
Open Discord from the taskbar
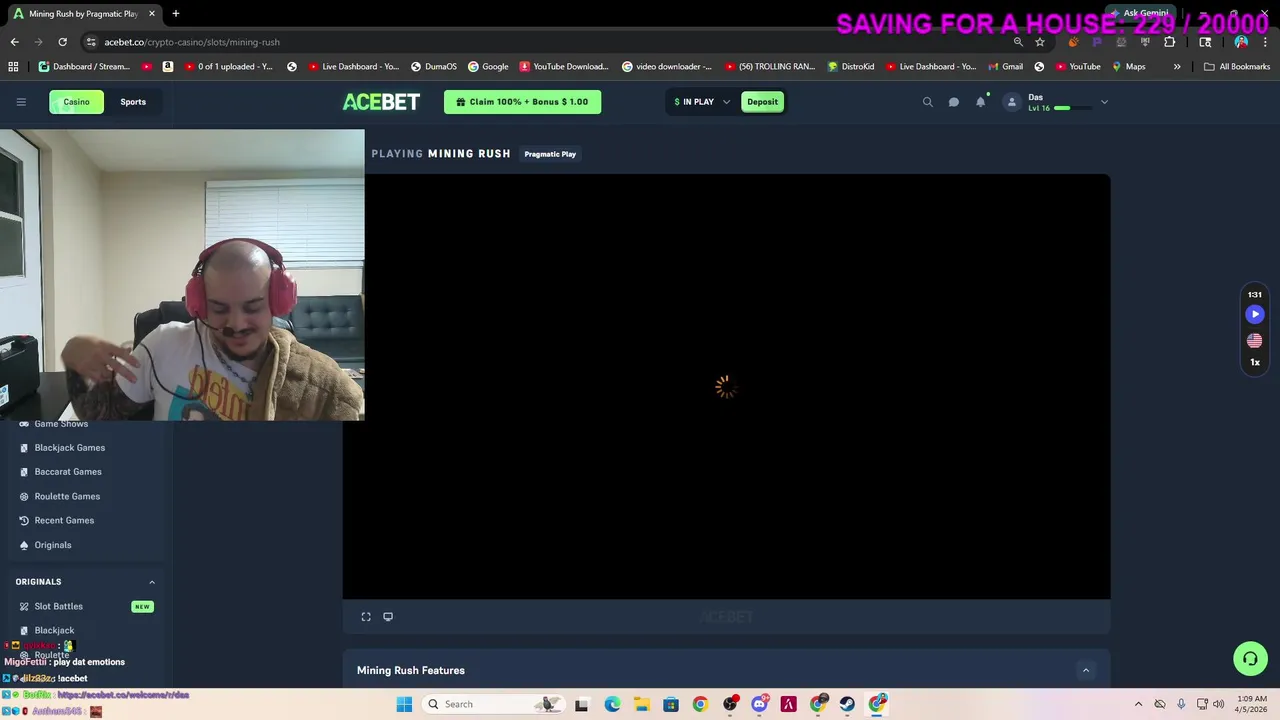pyautogui.click(x=759, y=704)
